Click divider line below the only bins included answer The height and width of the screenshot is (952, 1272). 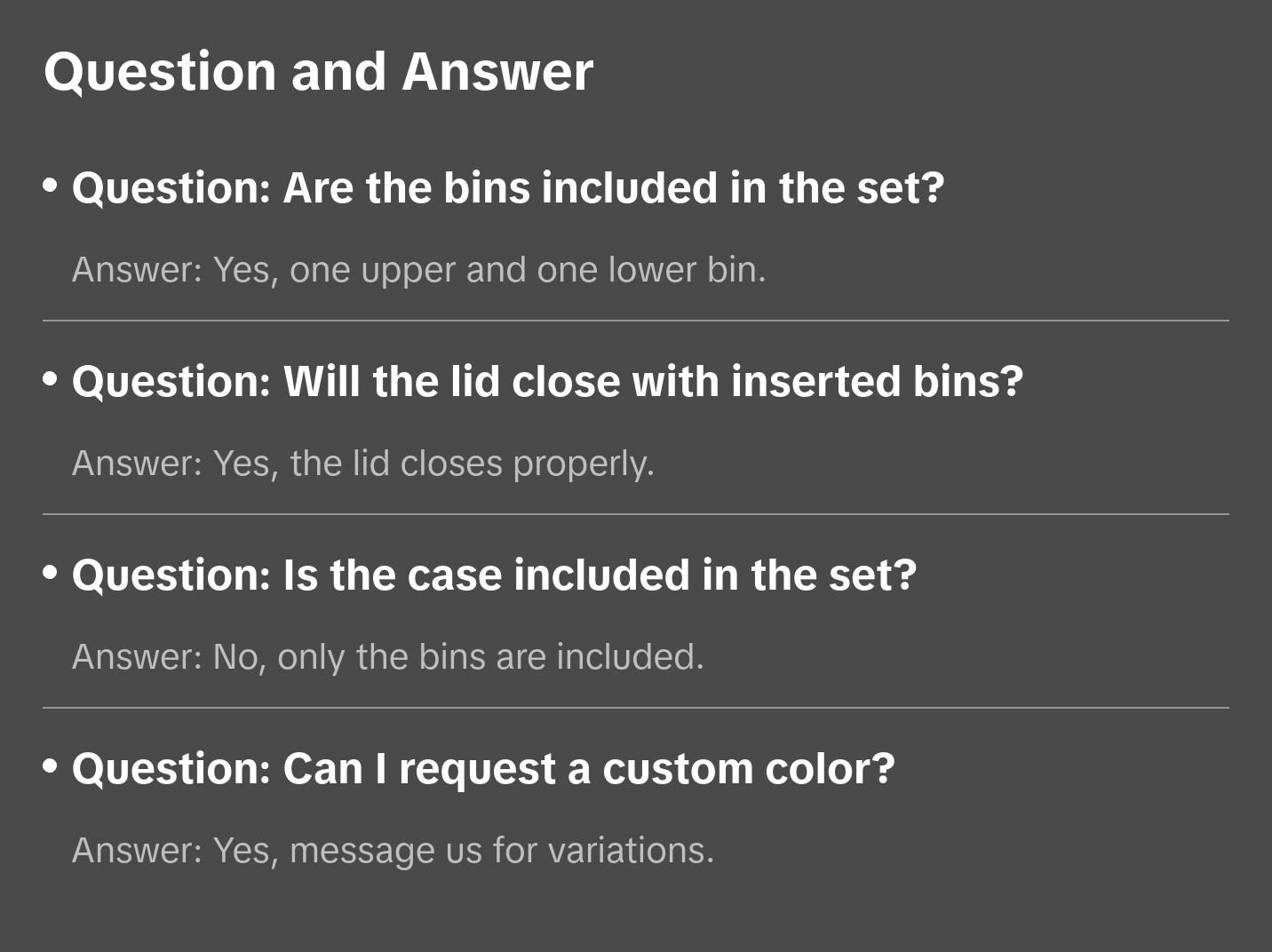pyautogui.click(x=636, y=708)
